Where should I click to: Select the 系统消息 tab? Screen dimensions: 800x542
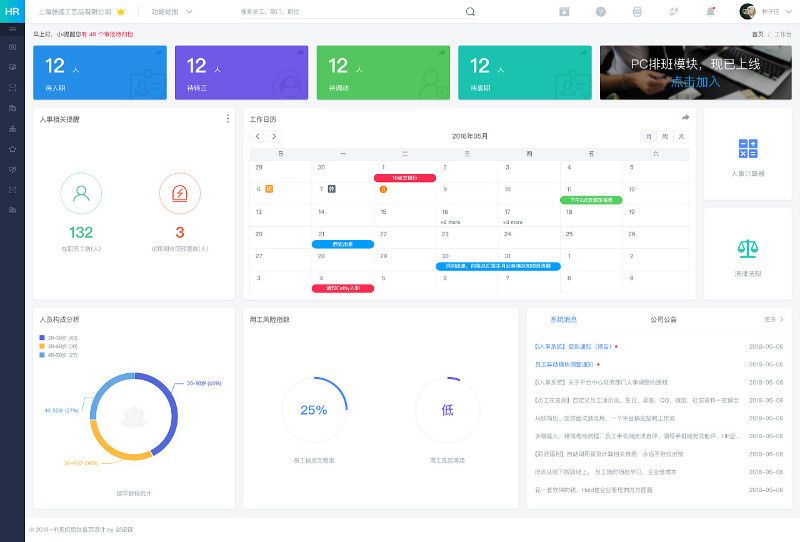(564, 320)
